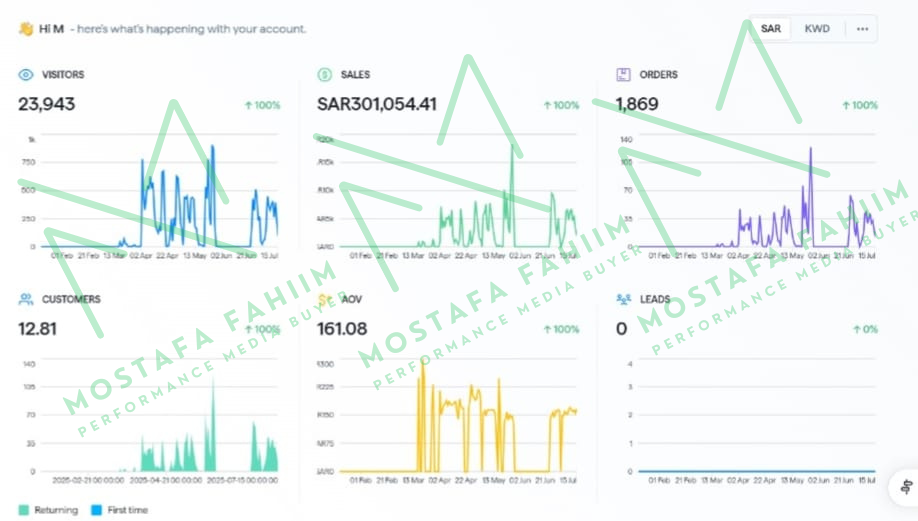Open the Sales total SAR301,054.41 value
918x521 pixels.
click(377, 104)
